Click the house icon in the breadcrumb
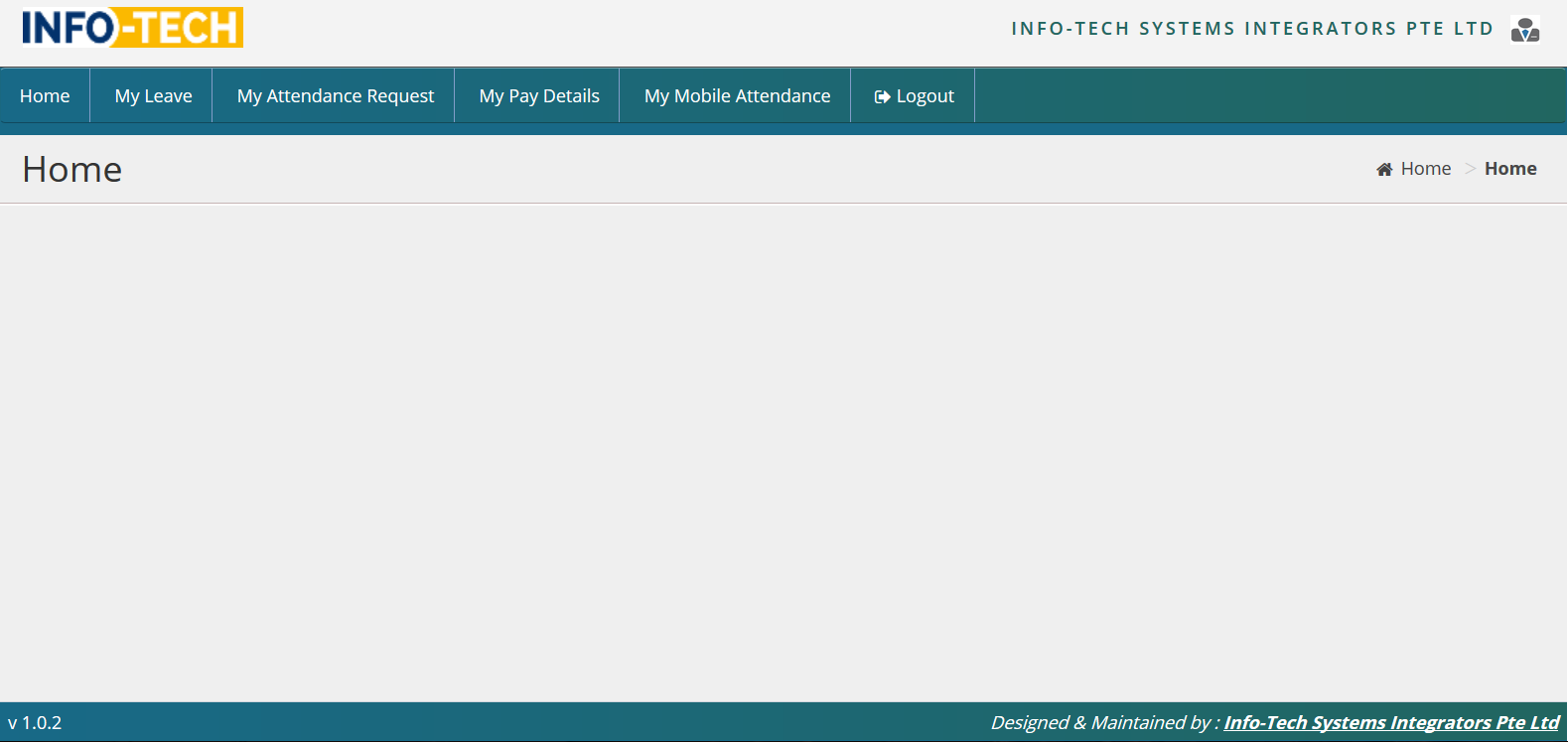This screenshot has width=1568, height=742. [x=1384, y=170]
